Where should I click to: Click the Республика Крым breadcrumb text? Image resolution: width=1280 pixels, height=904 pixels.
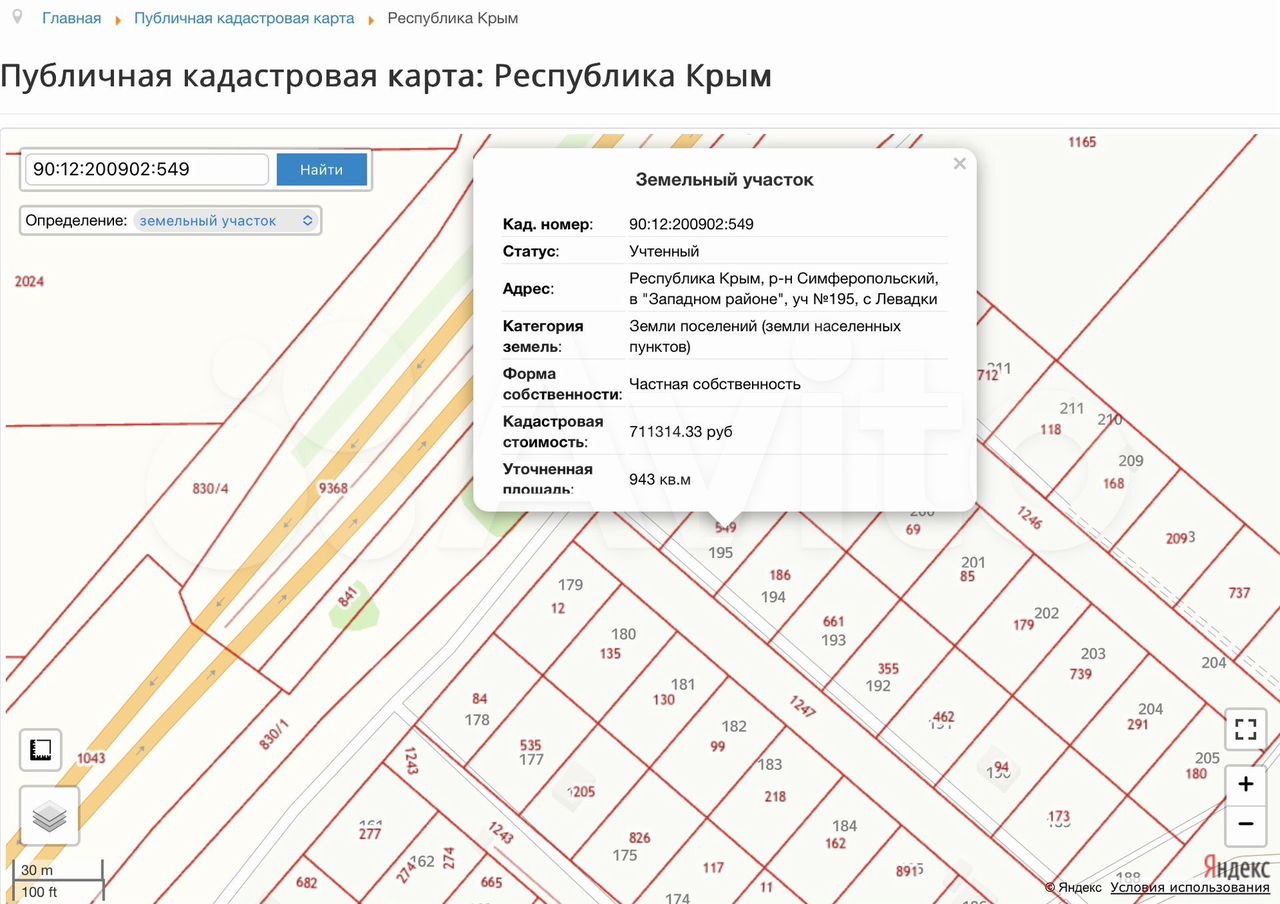[x=452, y=18]
